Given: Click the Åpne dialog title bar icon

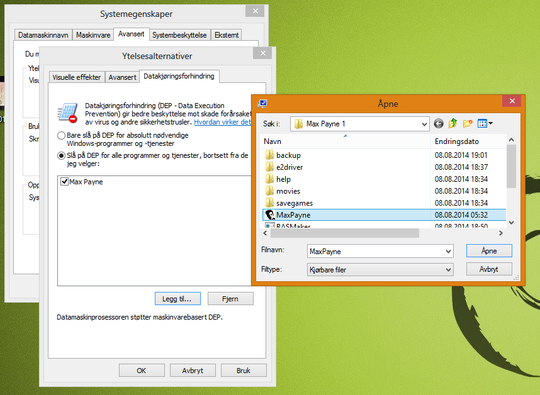Looking at the screenshot, I should [262, 103].
